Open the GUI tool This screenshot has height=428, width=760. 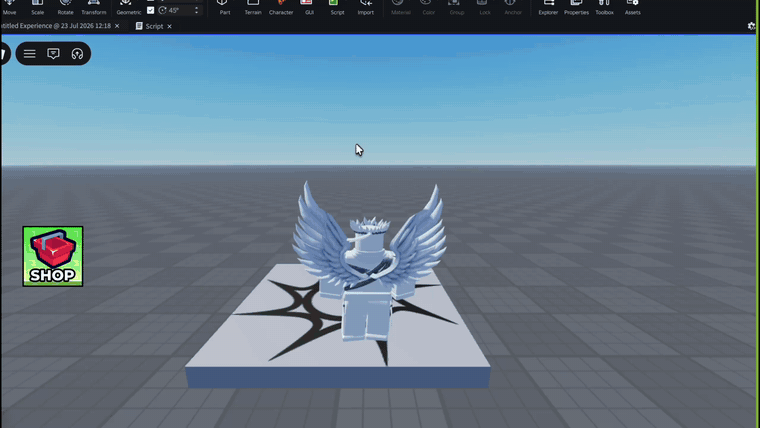[x=309, y=8]
